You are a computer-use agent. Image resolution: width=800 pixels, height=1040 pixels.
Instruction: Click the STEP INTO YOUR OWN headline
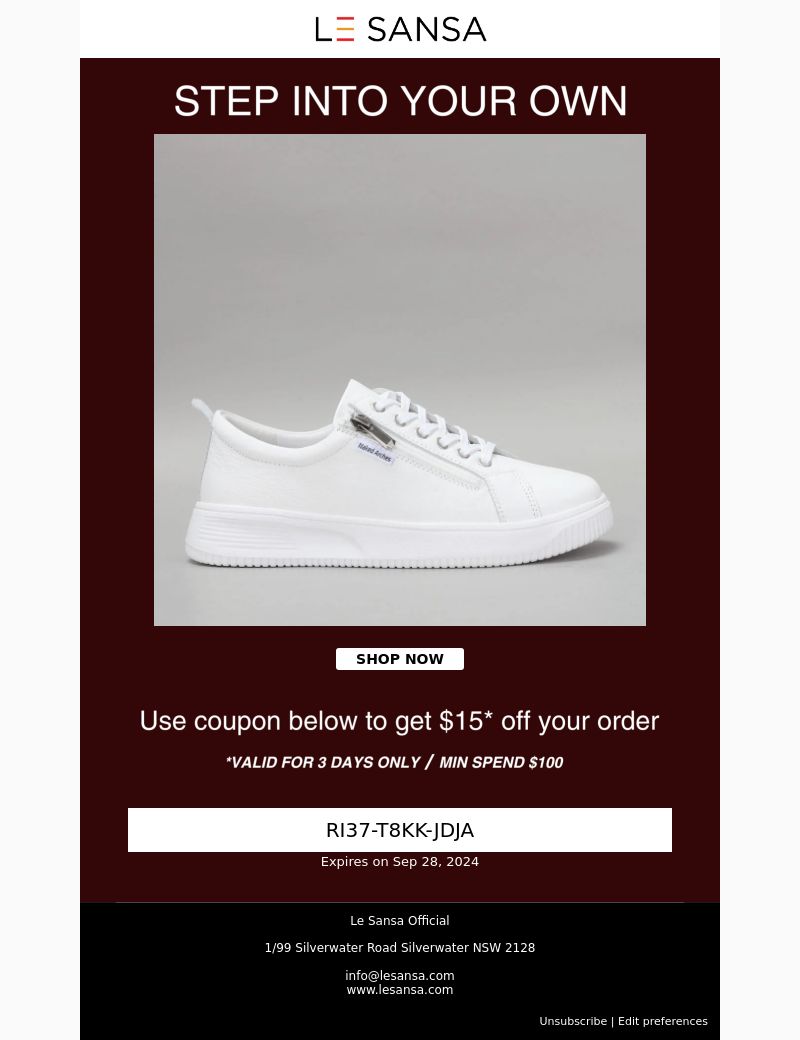(400, 101)
